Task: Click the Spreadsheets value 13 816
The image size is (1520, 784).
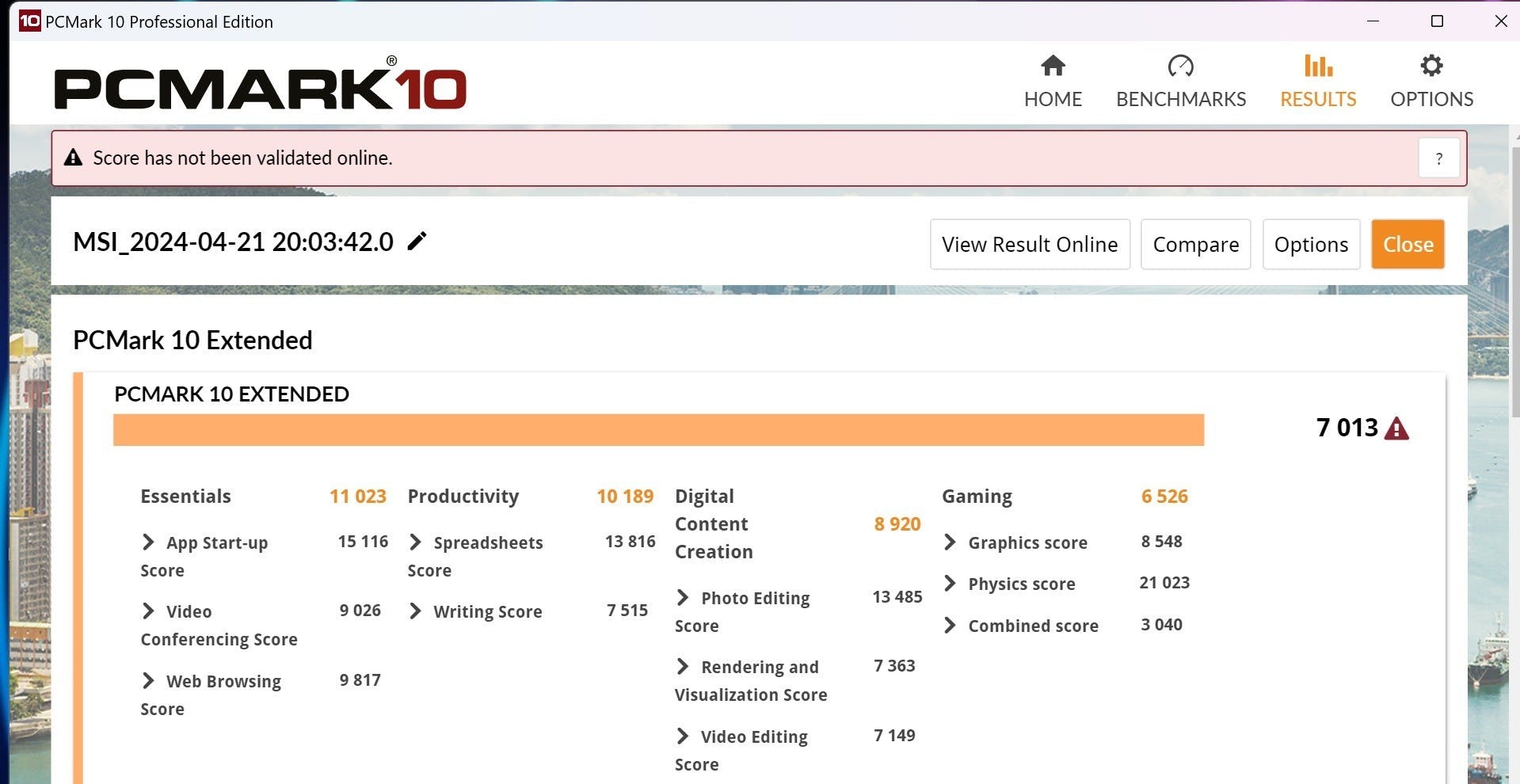Action: tap(630, 542)
